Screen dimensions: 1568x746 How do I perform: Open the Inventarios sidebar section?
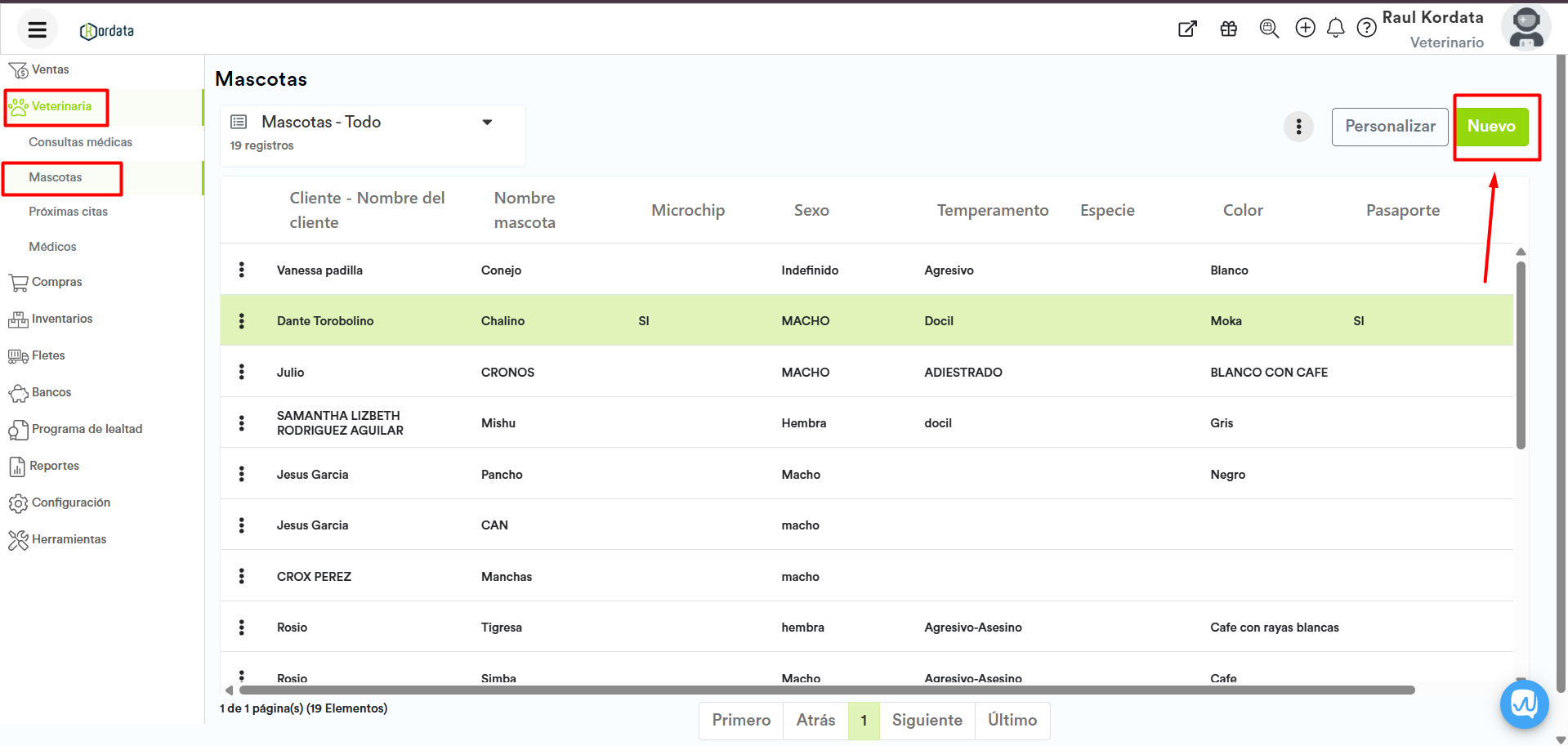[61, 319]
